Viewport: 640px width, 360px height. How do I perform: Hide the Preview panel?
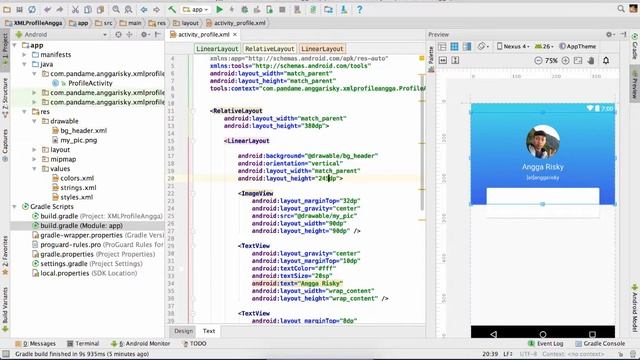pos(623,35)
